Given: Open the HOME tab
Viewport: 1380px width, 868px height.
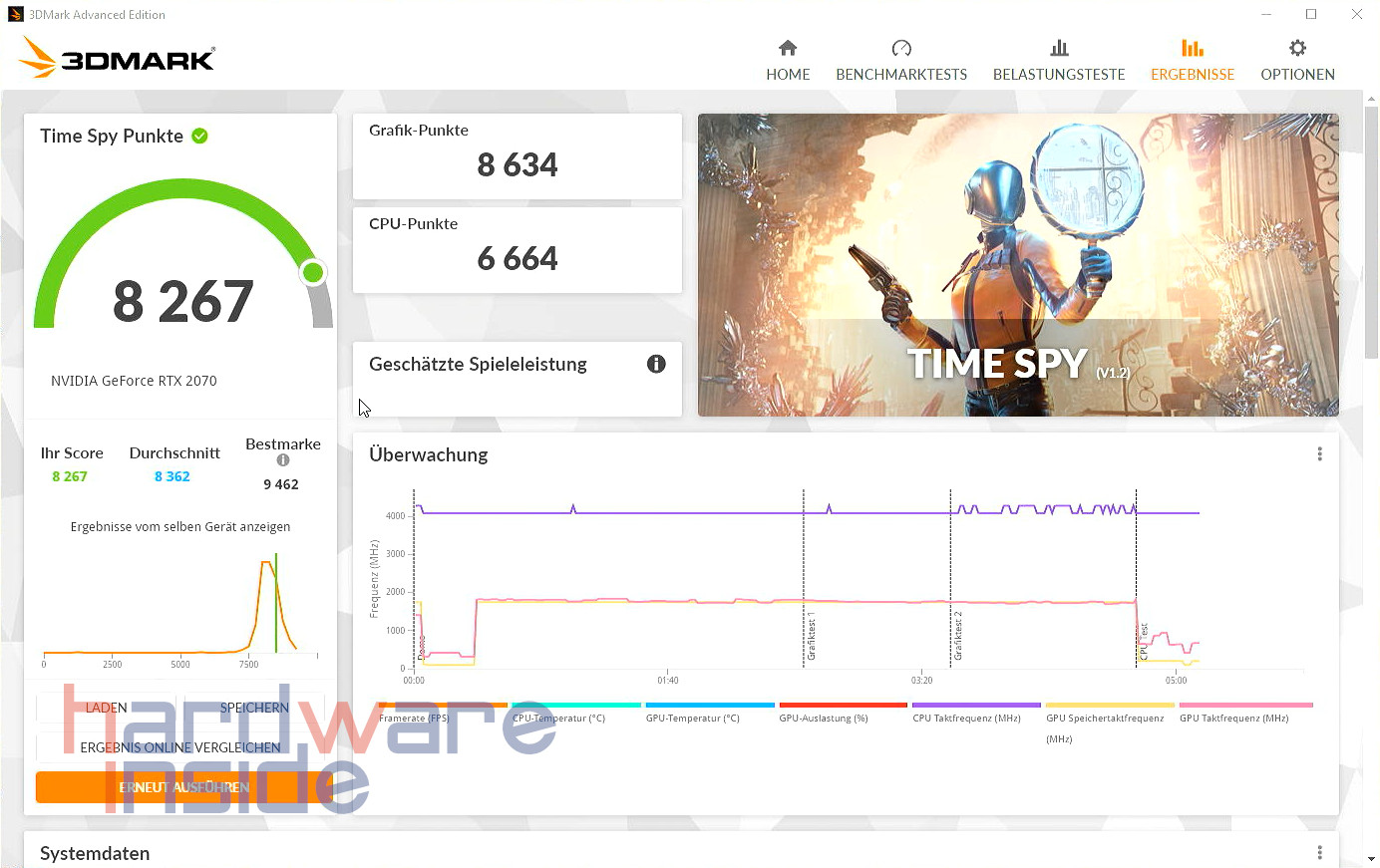Looking at the screenshot, I should [787, 61].
